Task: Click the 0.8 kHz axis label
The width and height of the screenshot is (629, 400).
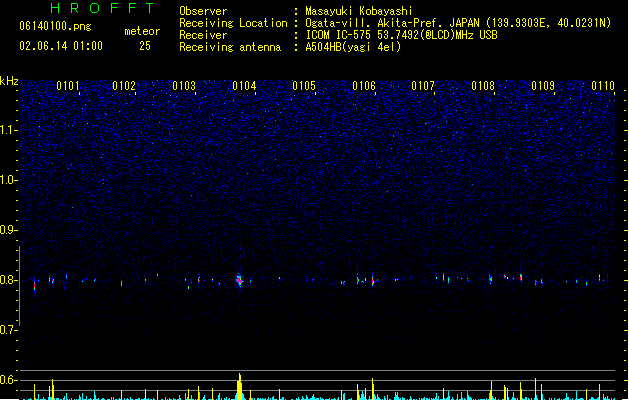Action: [x=8, y=280]
